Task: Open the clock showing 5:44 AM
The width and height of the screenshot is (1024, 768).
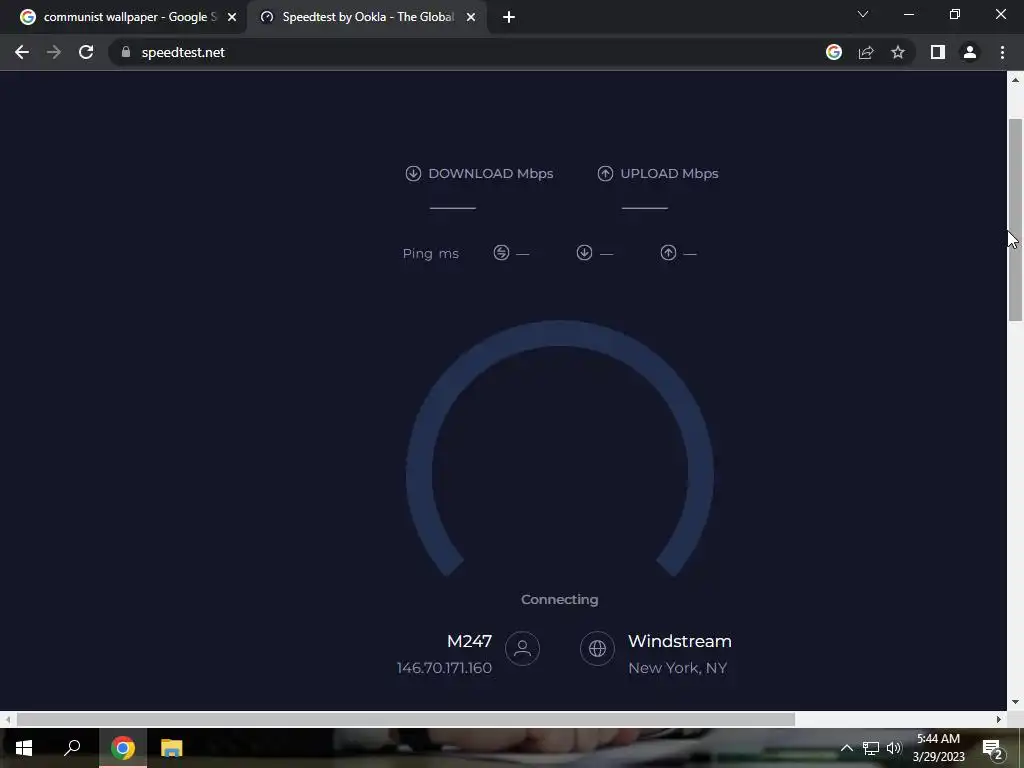Action: (x=938, y=748)
